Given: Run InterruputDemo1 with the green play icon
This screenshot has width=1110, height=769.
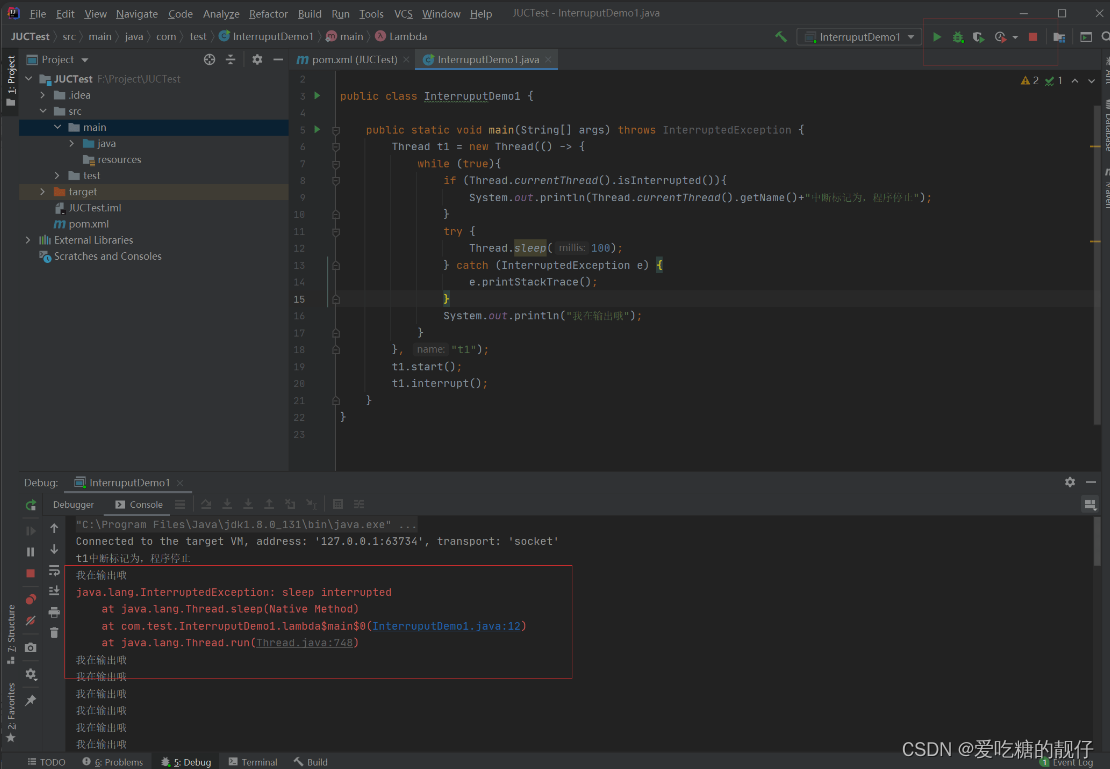Looking at the screenshot, I should [937, 37].
